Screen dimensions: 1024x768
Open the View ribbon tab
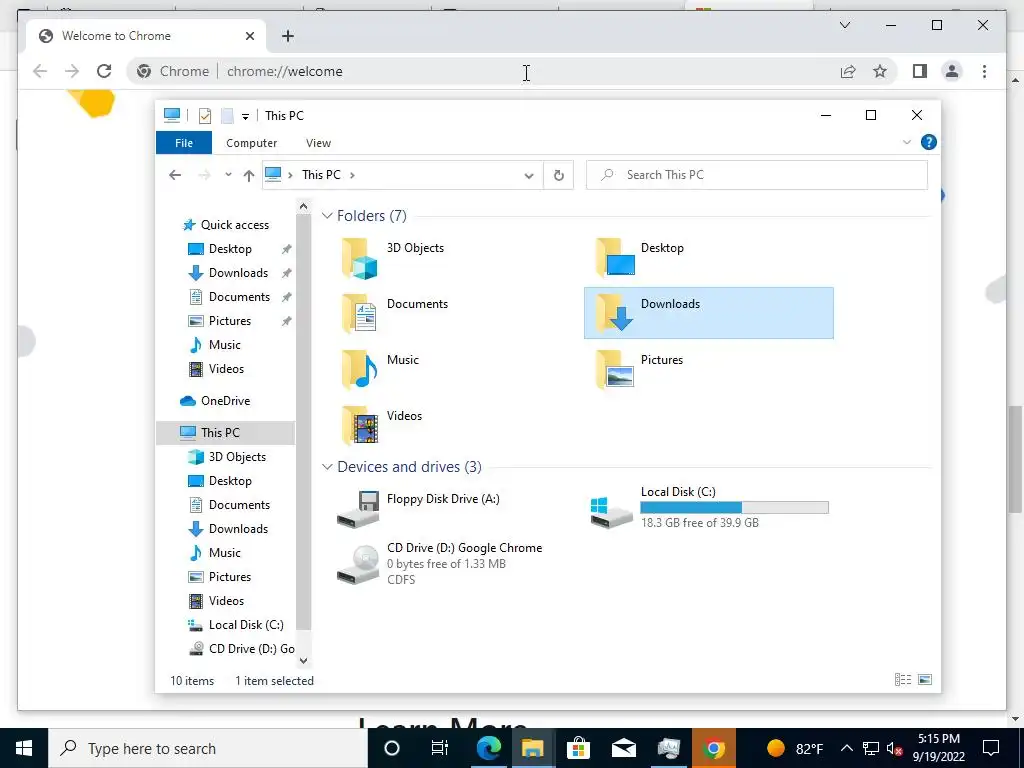pyautogui.click(x=318, y=142)
